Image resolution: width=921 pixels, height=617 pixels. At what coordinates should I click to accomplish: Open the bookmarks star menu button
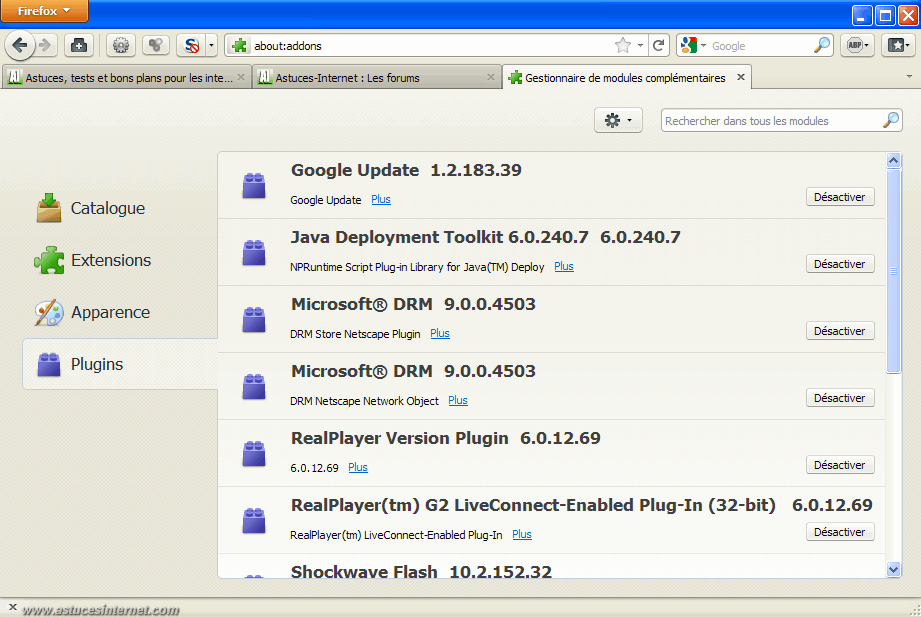(898, 45)
